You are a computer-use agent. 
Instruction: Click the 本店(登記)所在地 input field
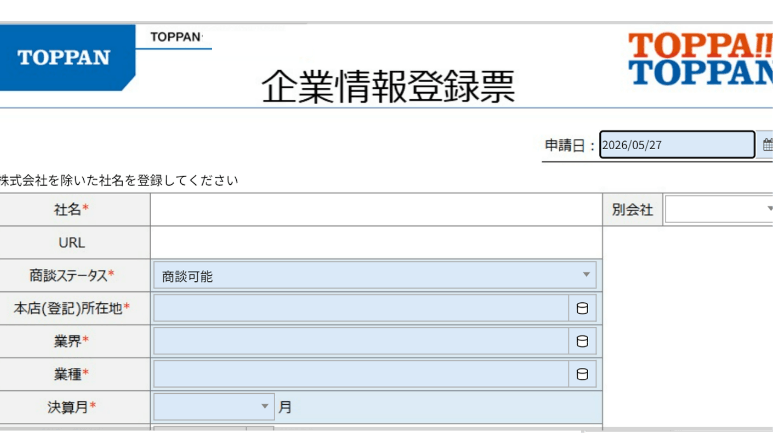(361, 308)
